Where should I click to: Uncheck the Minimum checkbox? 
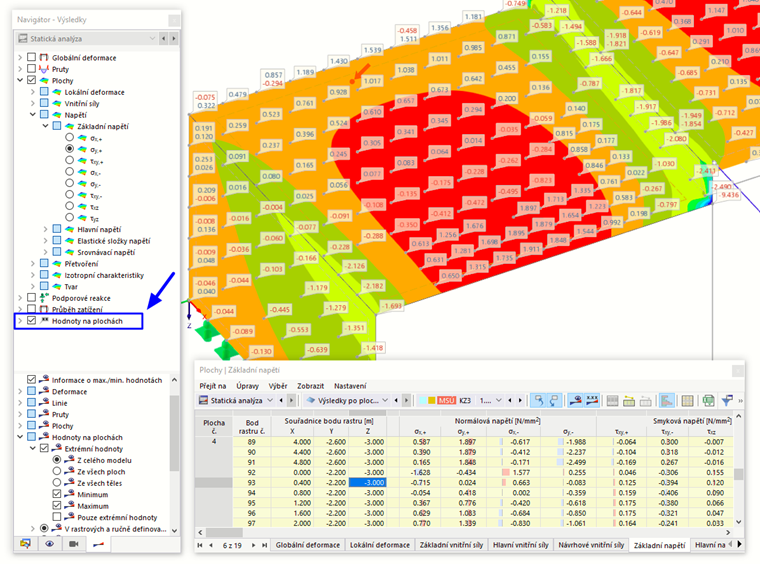pyautogui.click(x=57, y=494)
